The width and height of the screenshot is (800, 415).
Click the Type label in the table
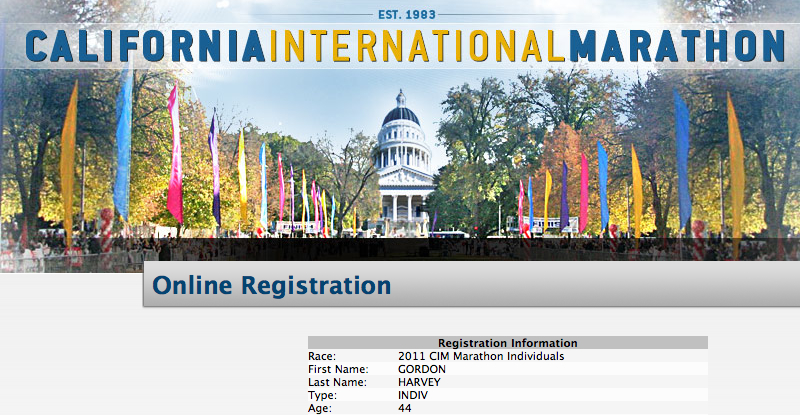pyautogui.click(x=323, y=395)
